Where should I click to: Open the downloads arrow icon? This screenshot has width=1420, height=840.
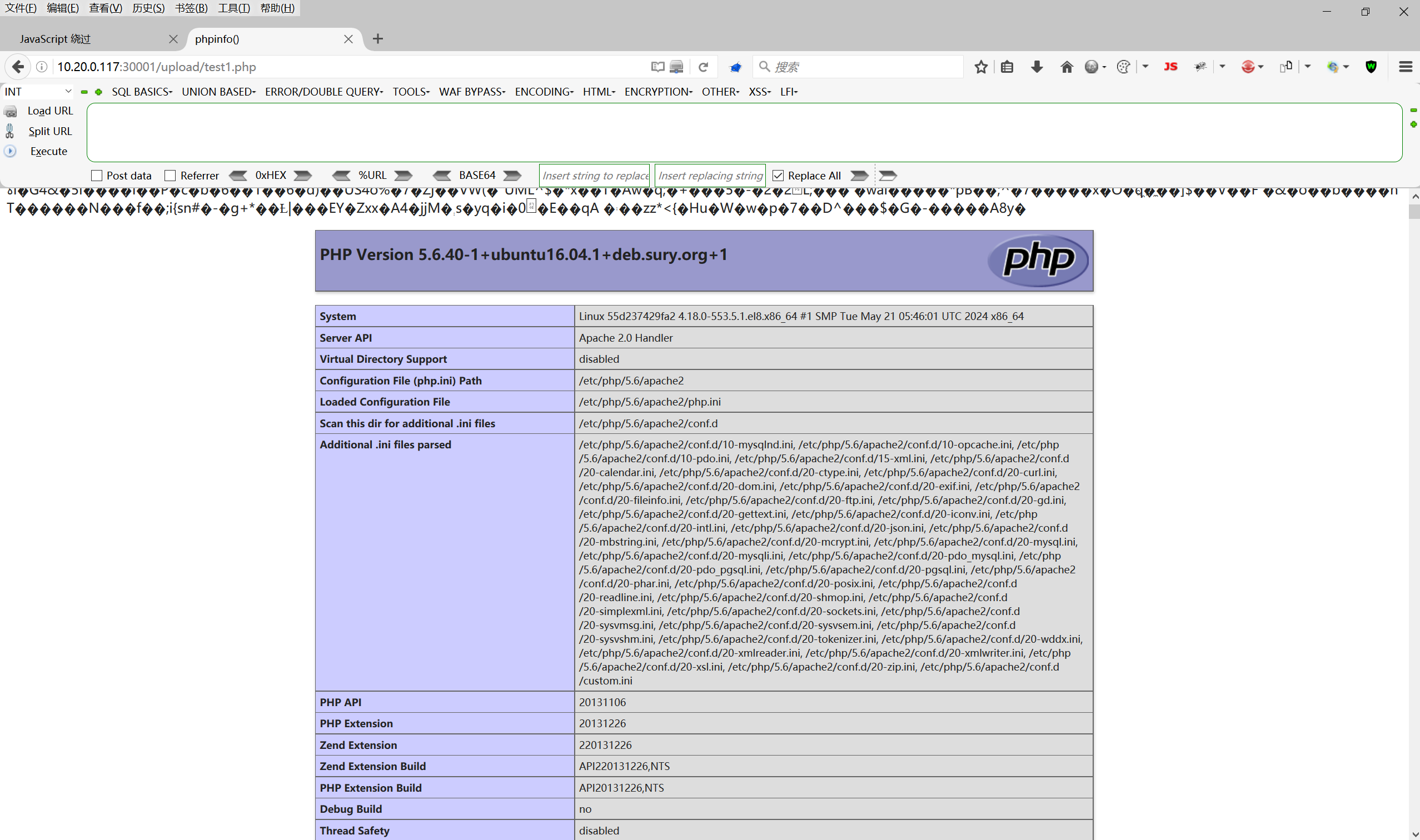click(1036, 67)
